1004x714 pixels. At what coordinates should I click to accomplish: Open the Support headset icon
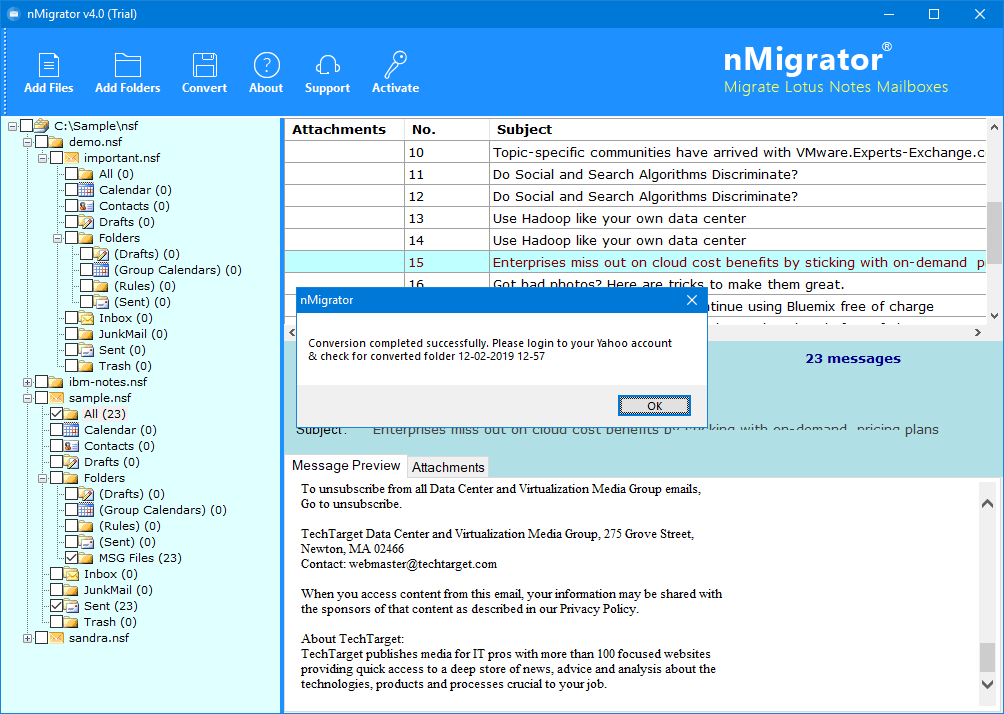tap(327, 65)
